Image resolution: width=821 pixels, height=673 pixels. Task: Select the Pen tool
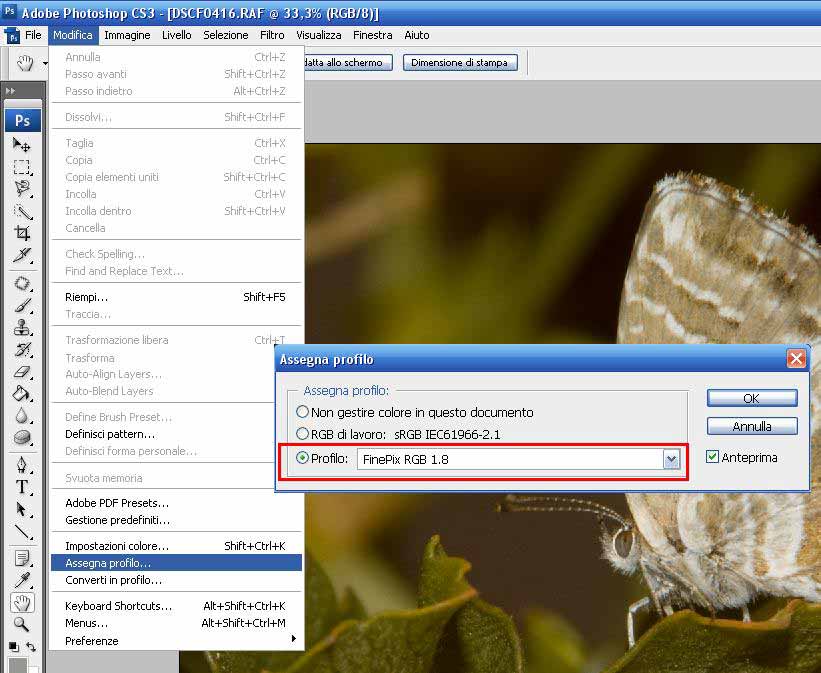(22, 465)
